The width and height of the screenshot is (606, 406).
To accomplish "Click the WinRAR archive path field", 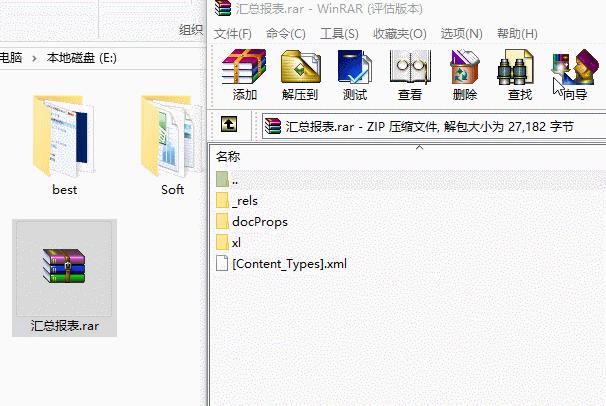I will [x=434, y=126].
